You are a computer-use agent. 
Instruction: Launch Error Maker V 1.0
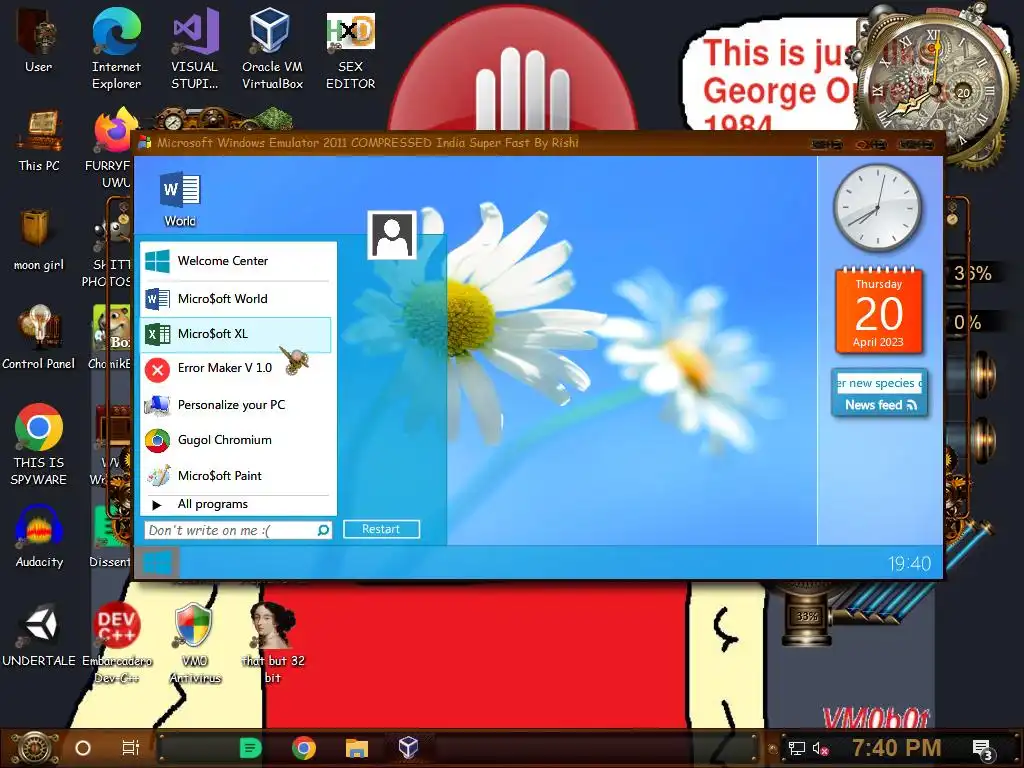pos(236,369)
